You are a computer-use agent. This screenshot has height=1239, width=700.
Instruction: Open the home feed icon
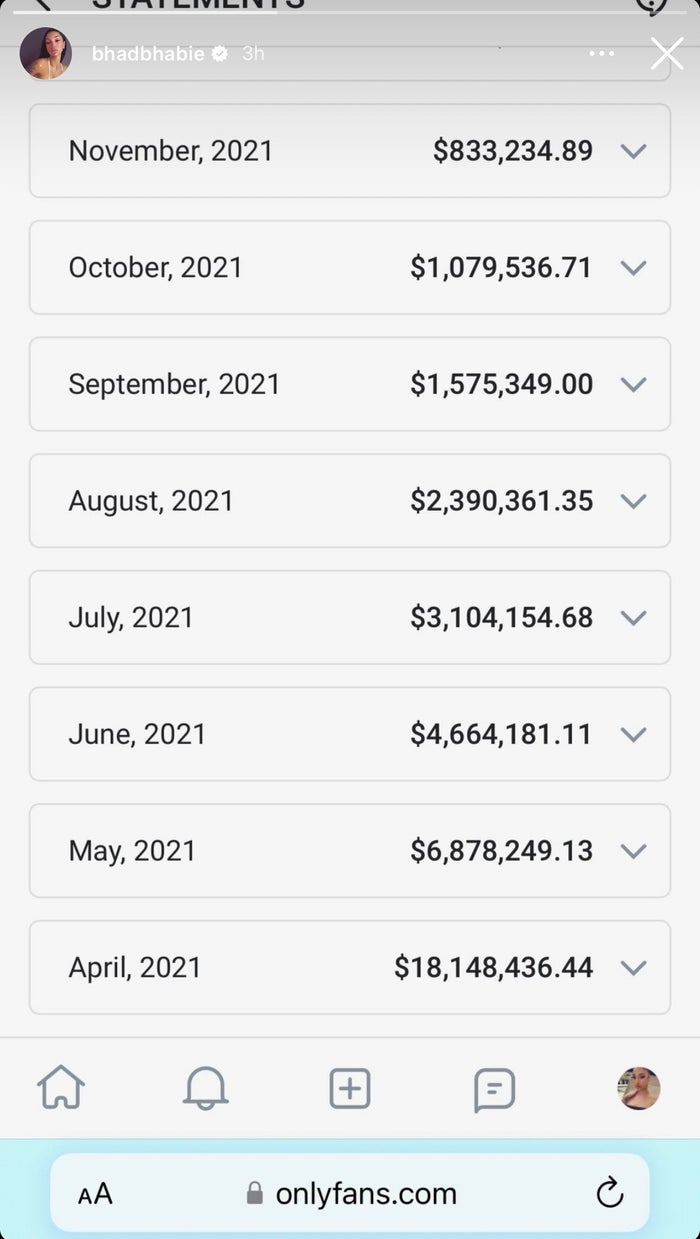point(61,1088)
